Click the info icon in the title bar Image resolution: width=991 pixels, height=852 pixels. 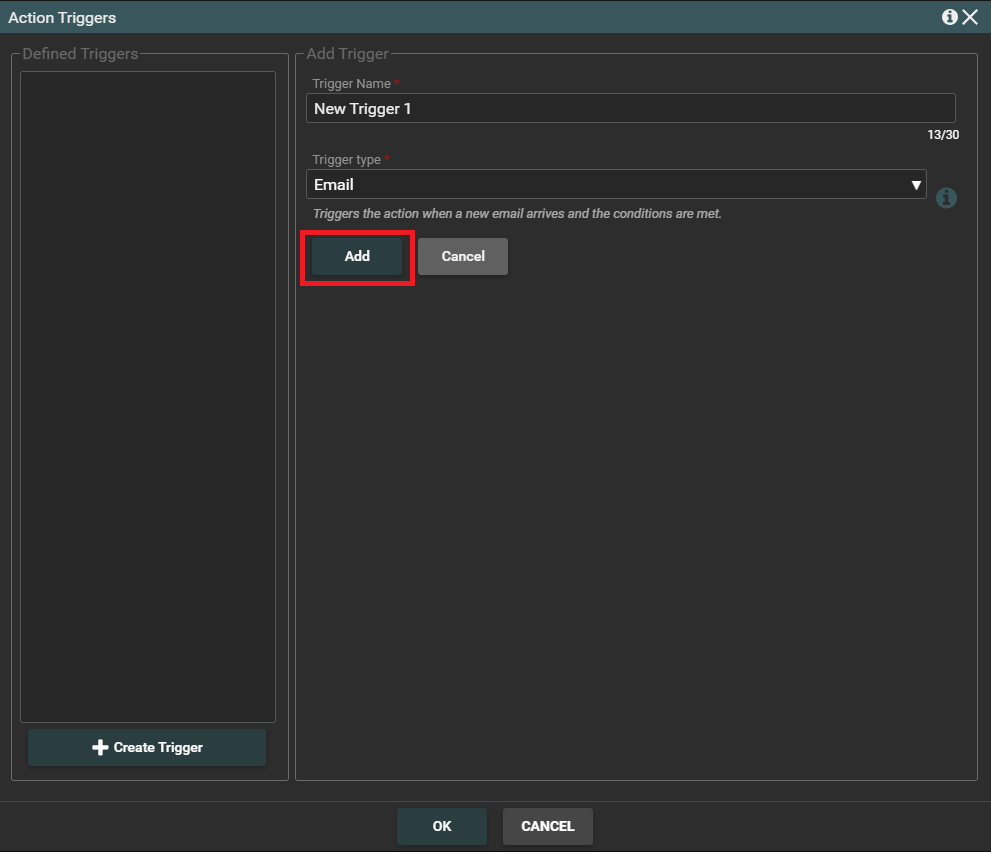tap(950, 17)
